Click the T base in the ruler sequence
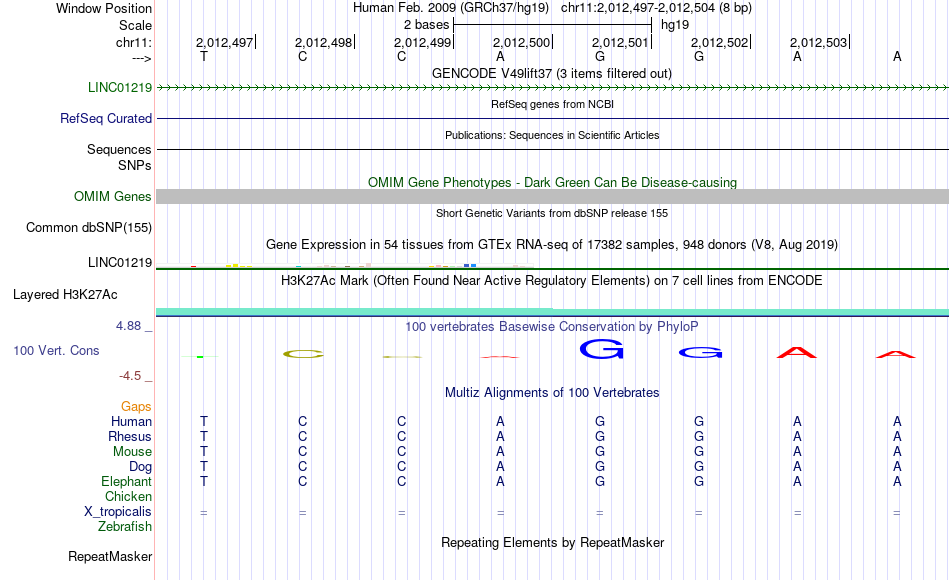The height and width of the screenshot is (580, 950). (204, 56)
